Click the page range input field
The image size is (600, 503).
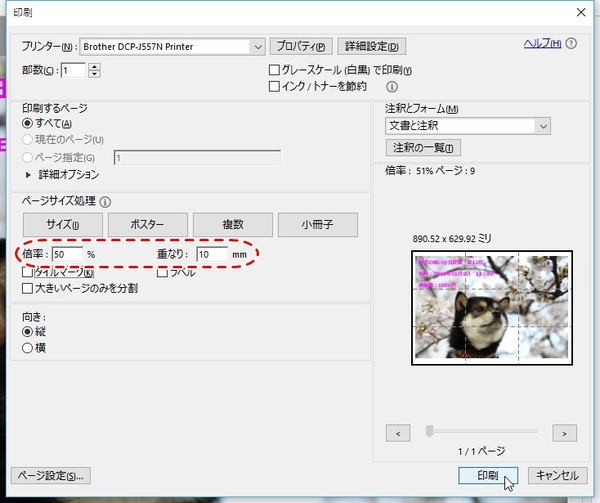(x=197, y=158)
